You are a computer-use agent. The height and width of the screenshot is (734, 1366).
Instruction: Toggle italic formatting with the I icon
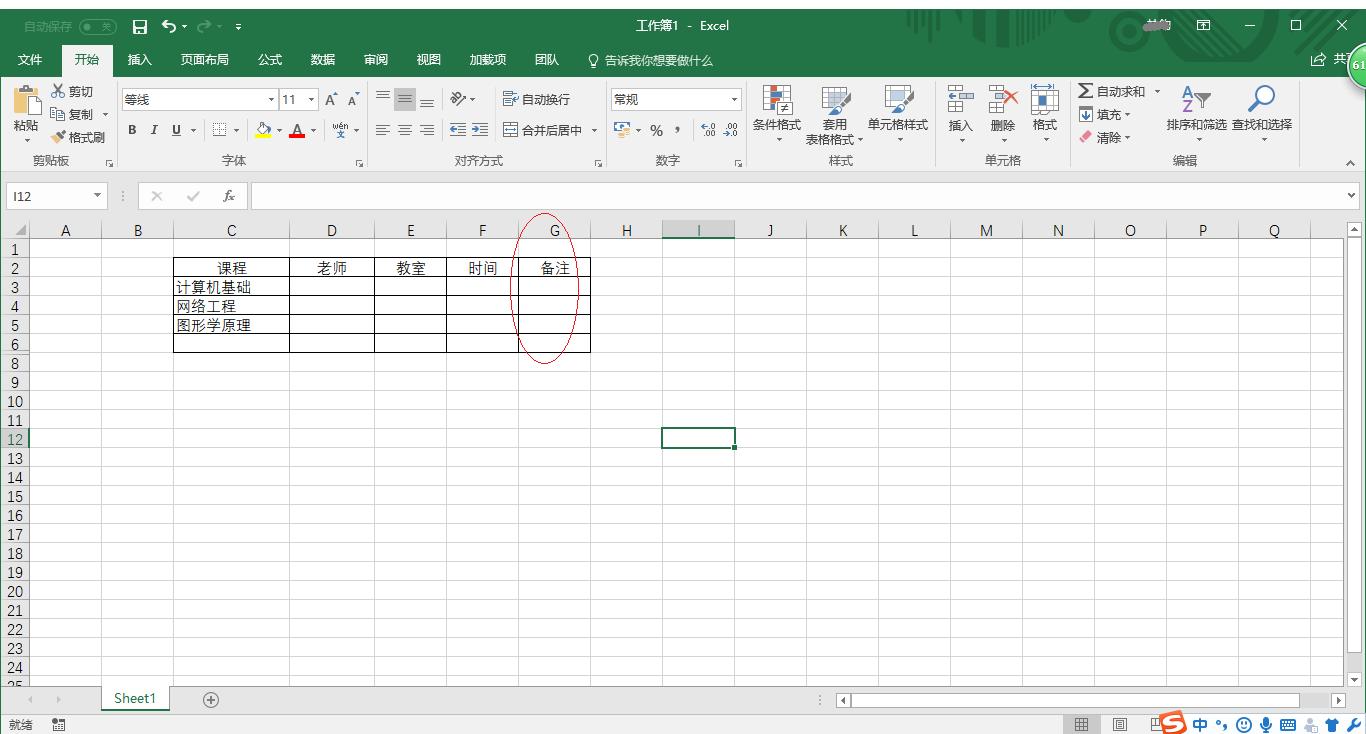(x=153, y=129)
